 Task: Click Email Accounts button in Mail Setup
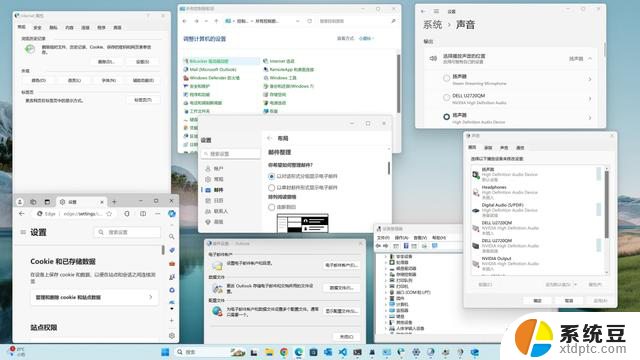(x=341, y=265)
